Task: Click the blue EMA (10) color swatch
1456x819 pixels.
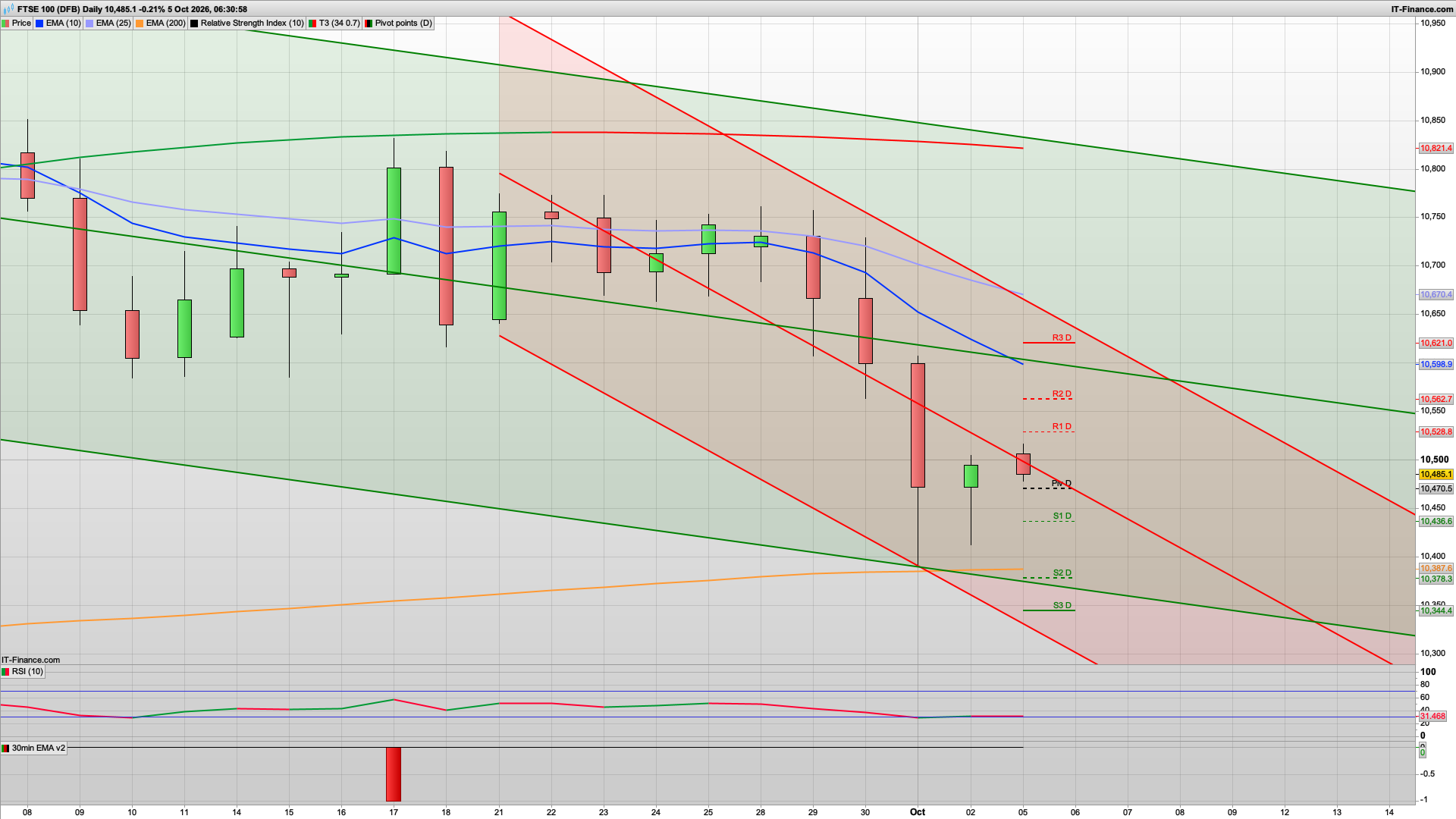Action: point(39,24)
